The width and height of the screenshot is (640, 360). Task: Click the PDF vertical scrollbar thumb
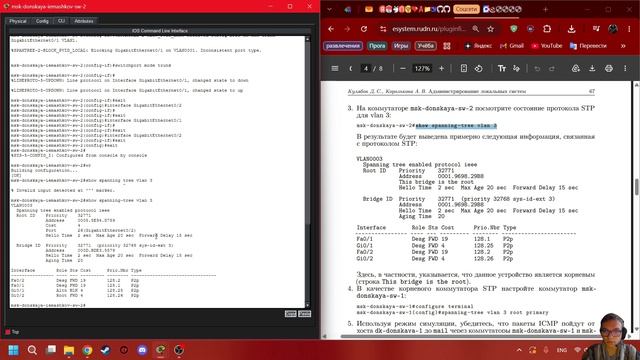[x=636, y=187]
